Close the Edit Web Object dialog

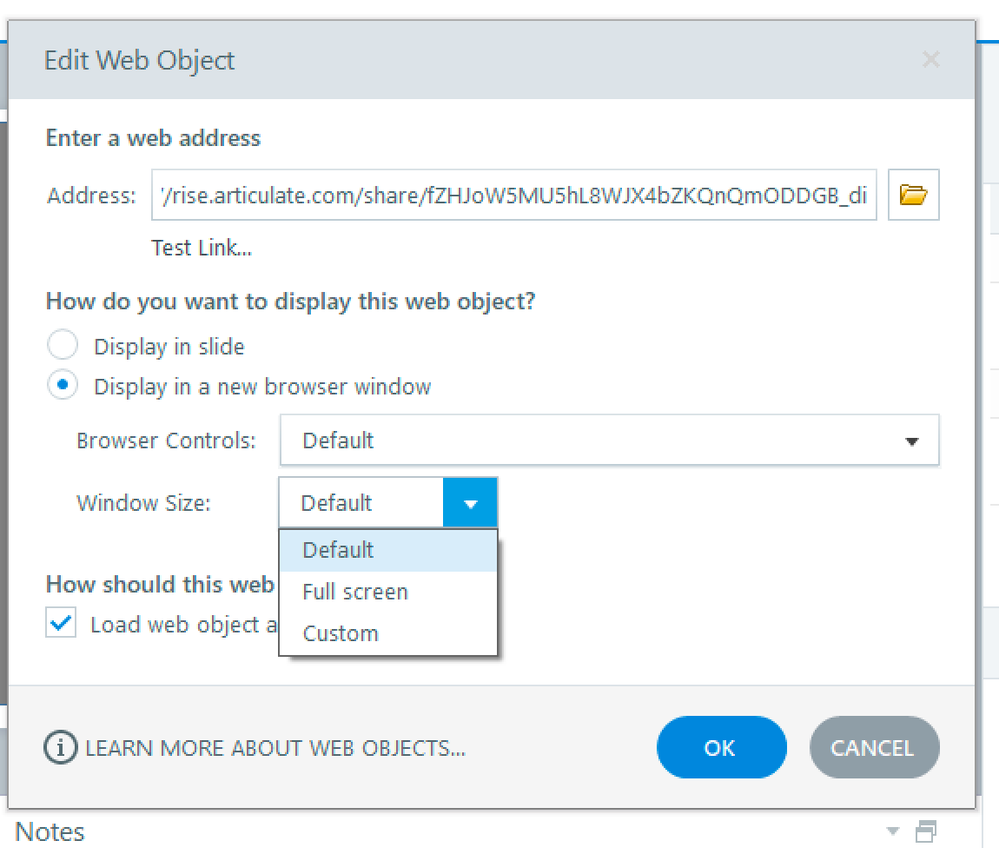coord(931,60)
